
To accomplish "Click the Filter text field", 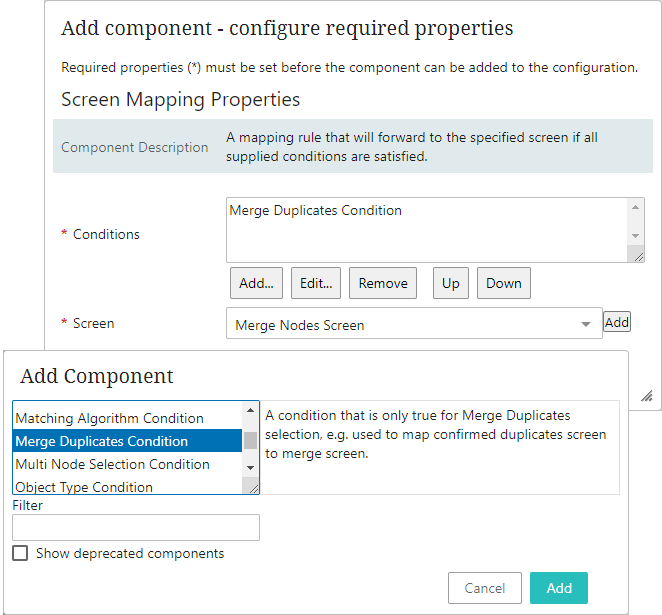I will click(136, 527).
